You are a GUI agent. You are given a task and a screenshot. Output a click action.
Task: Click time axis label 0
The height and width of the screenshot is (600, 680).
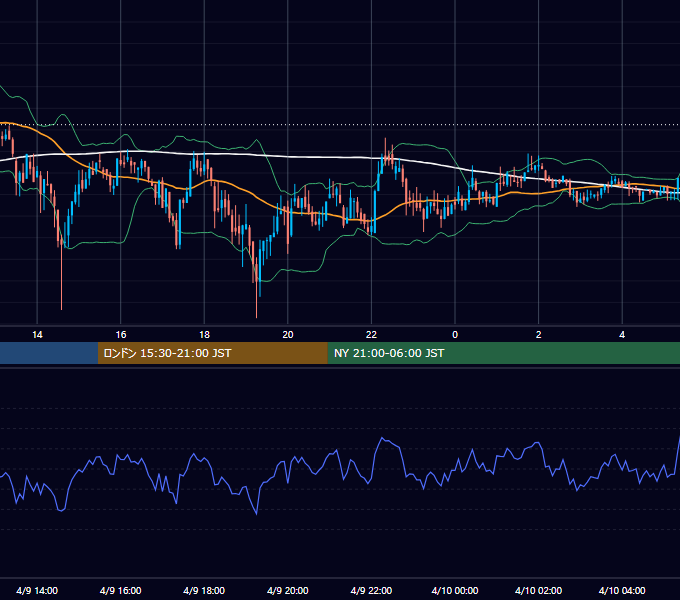click(x=455, y=335)
